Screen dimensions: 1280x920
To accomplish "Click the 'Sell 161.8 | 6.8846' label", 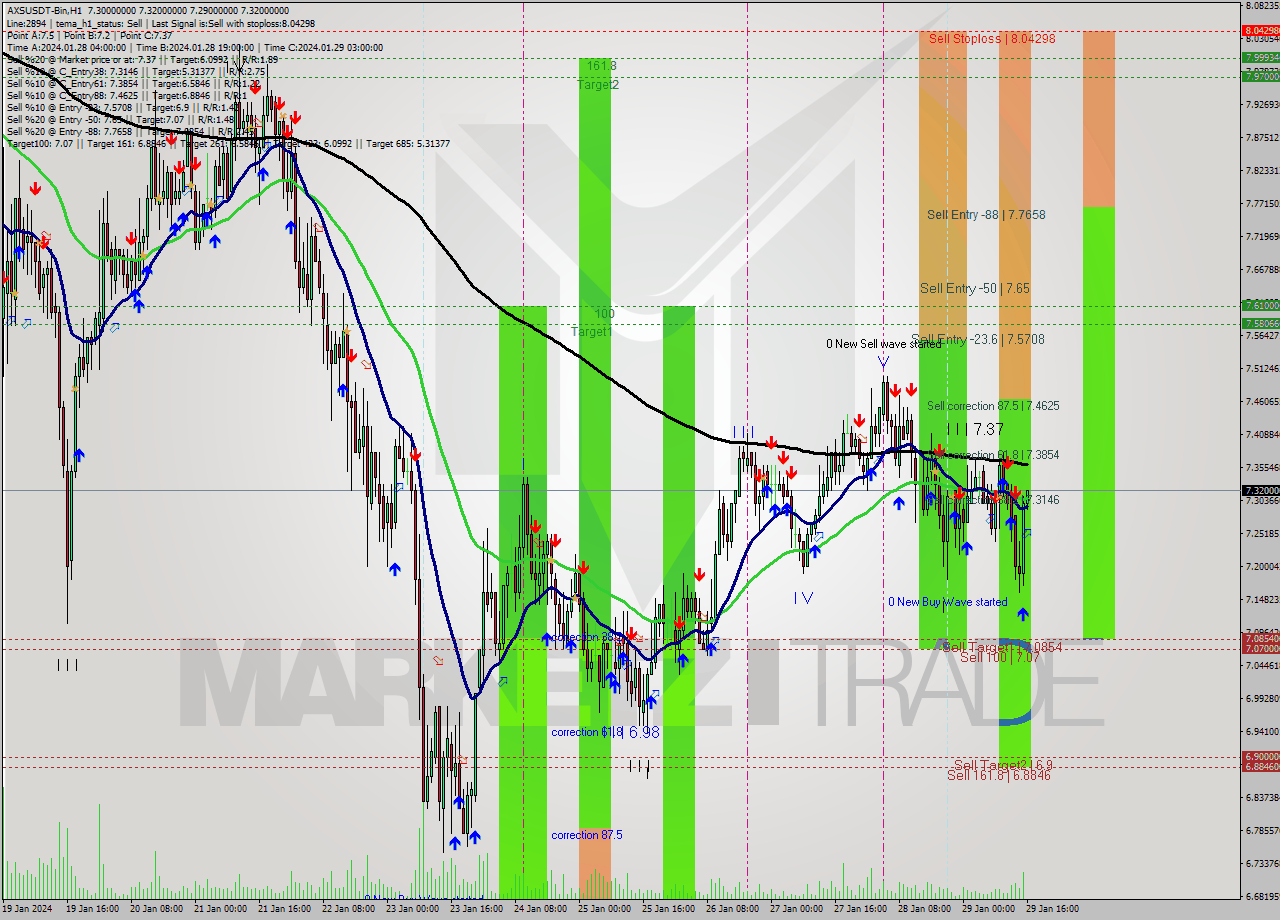I will pos(999,775).
